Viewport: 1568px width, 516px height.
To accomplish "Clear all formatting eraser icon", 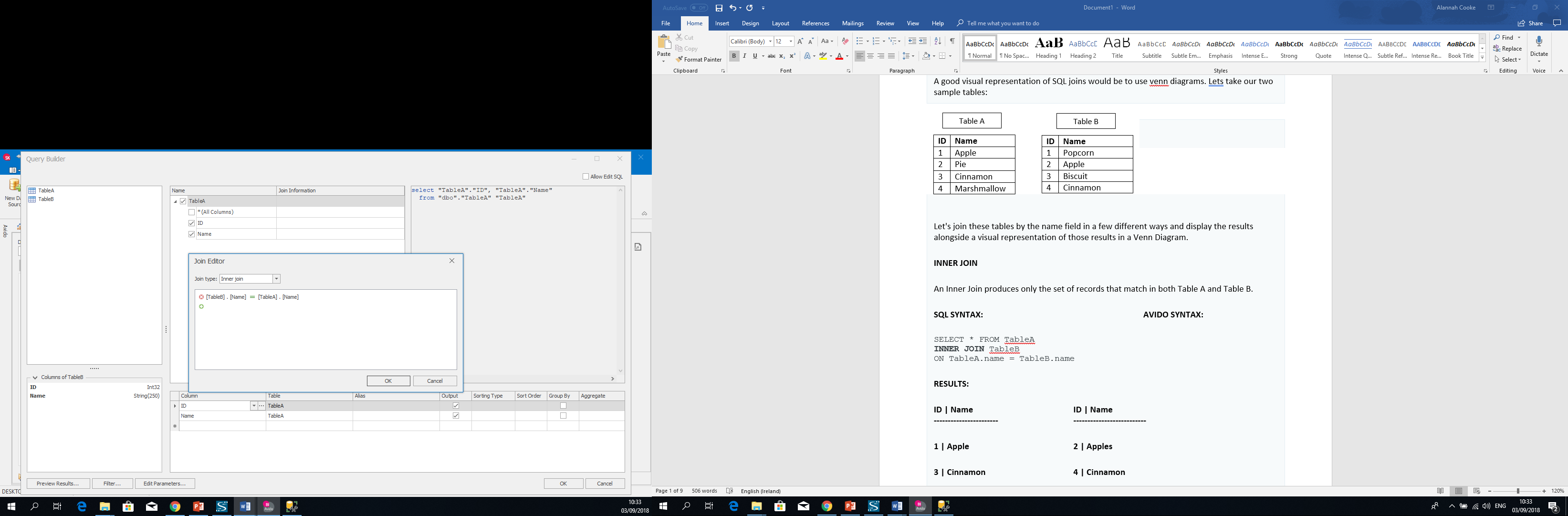I will point(845,42).
